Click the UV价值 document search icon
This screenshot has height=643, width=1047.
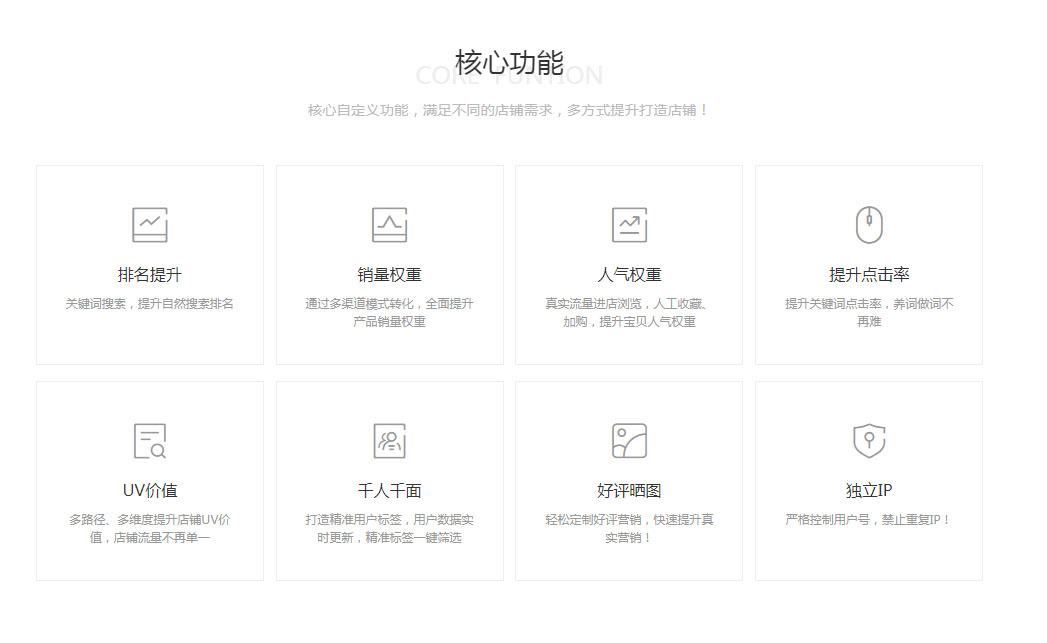pyautogui.click(x=150, y=441)
